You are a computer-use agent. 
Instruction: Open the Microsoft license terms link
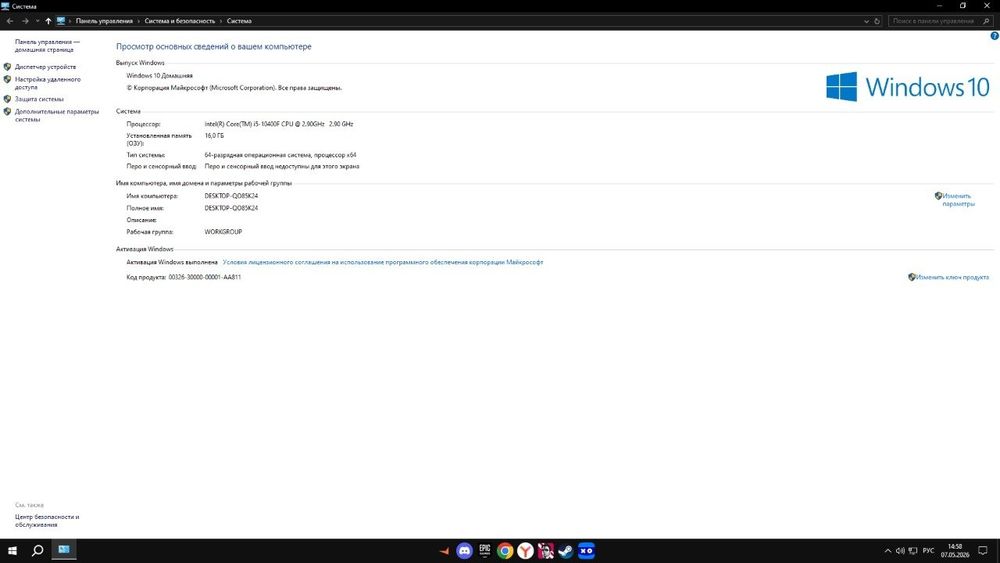[x=383, y=262]
